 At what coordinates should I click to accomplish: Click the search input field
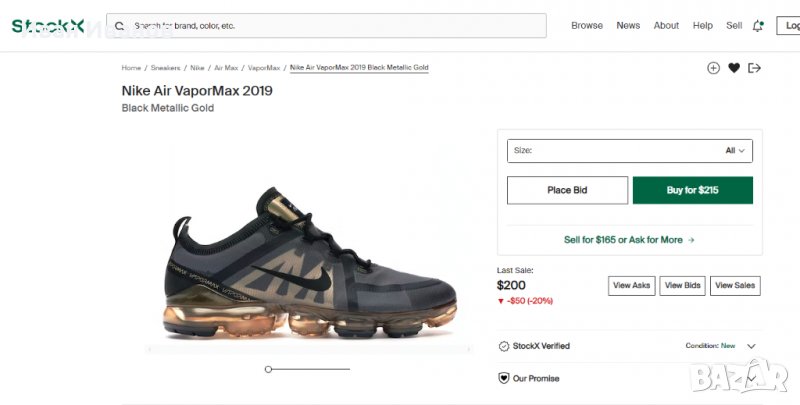[x=330, y=26]
